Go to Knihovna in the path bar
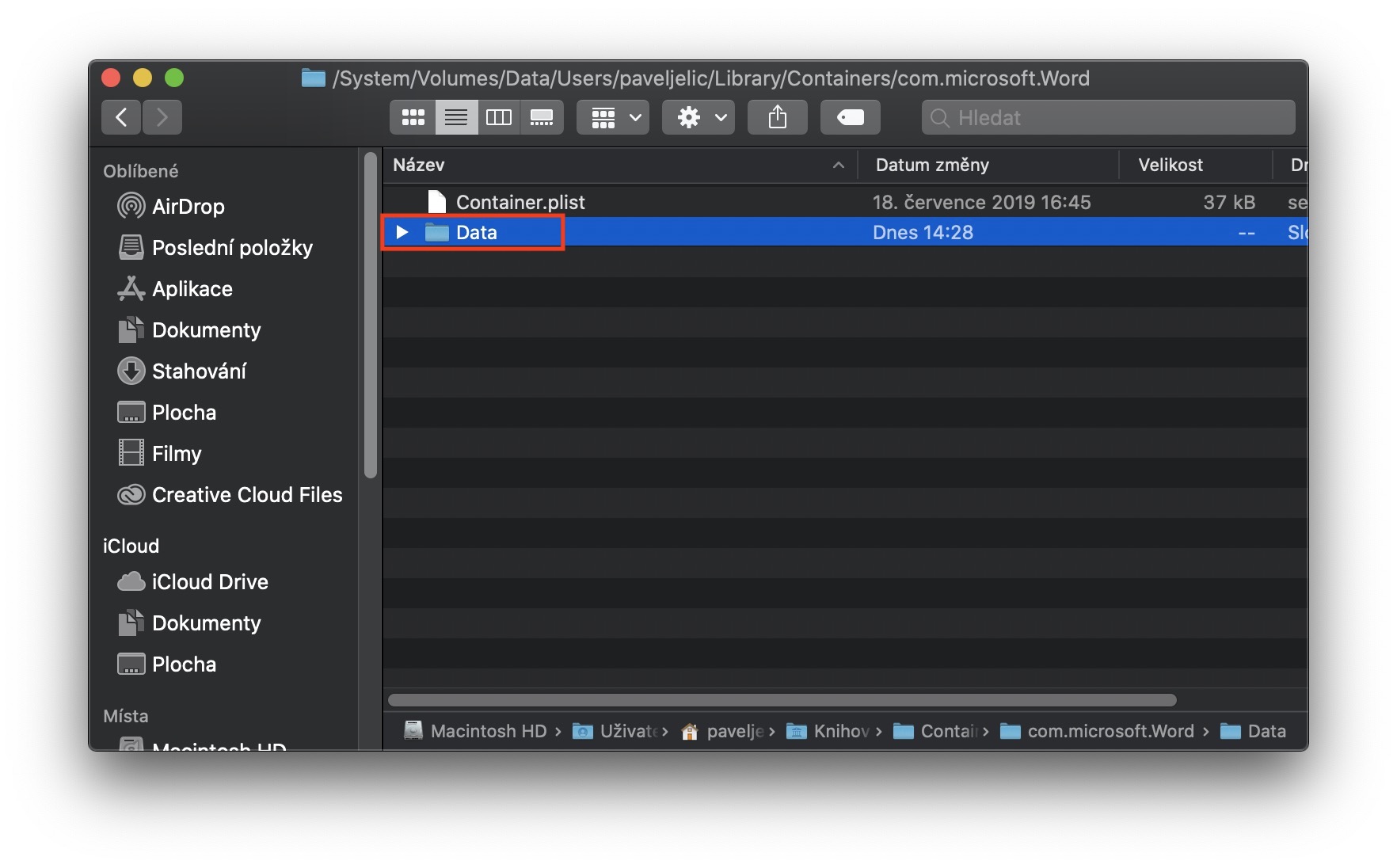1397x868 pixels. point(828,731)
